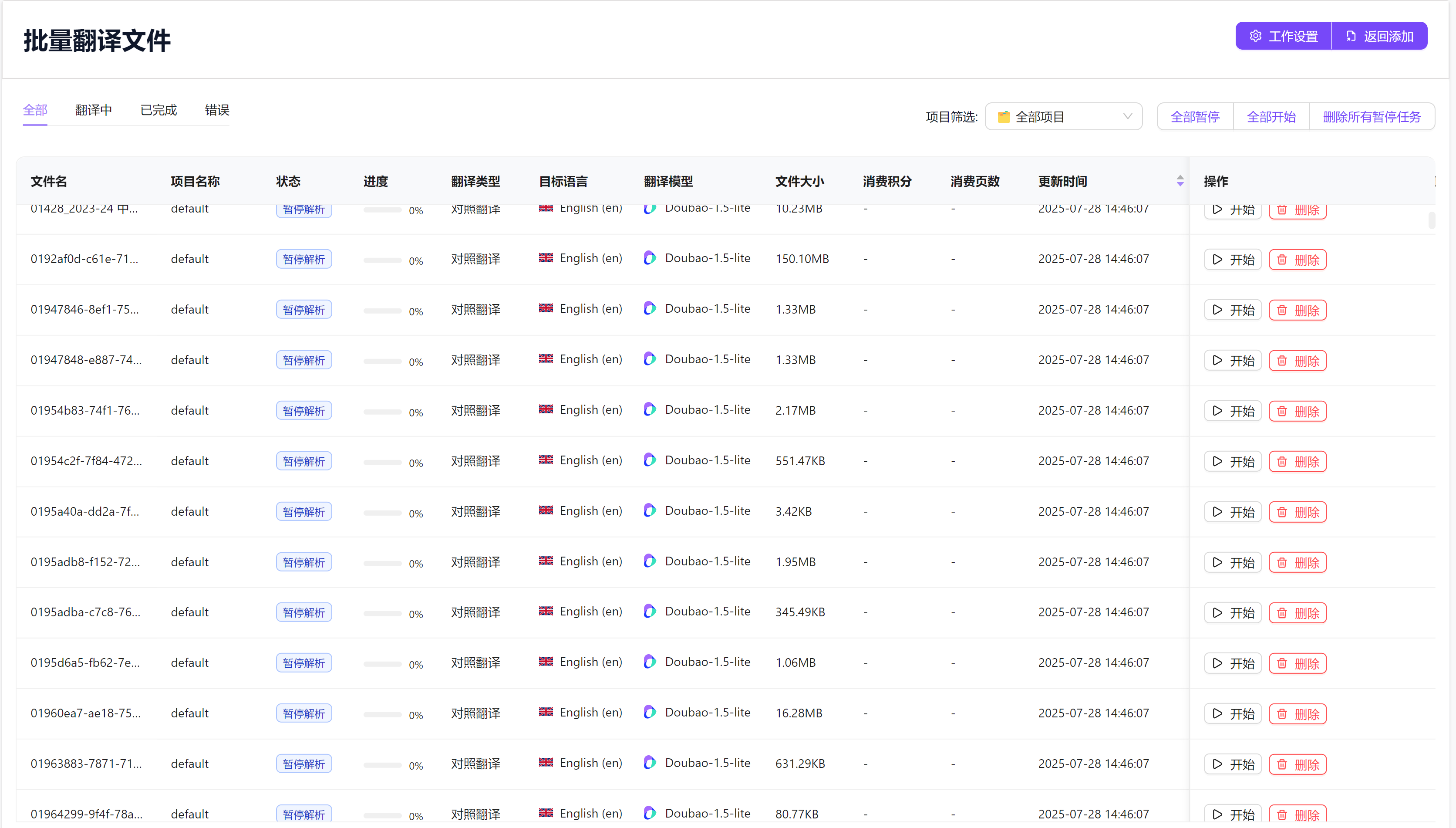This screenshot has height=828, width=1456.
Task: Switch to the 翻译中 tab
Action: [94, 110]
